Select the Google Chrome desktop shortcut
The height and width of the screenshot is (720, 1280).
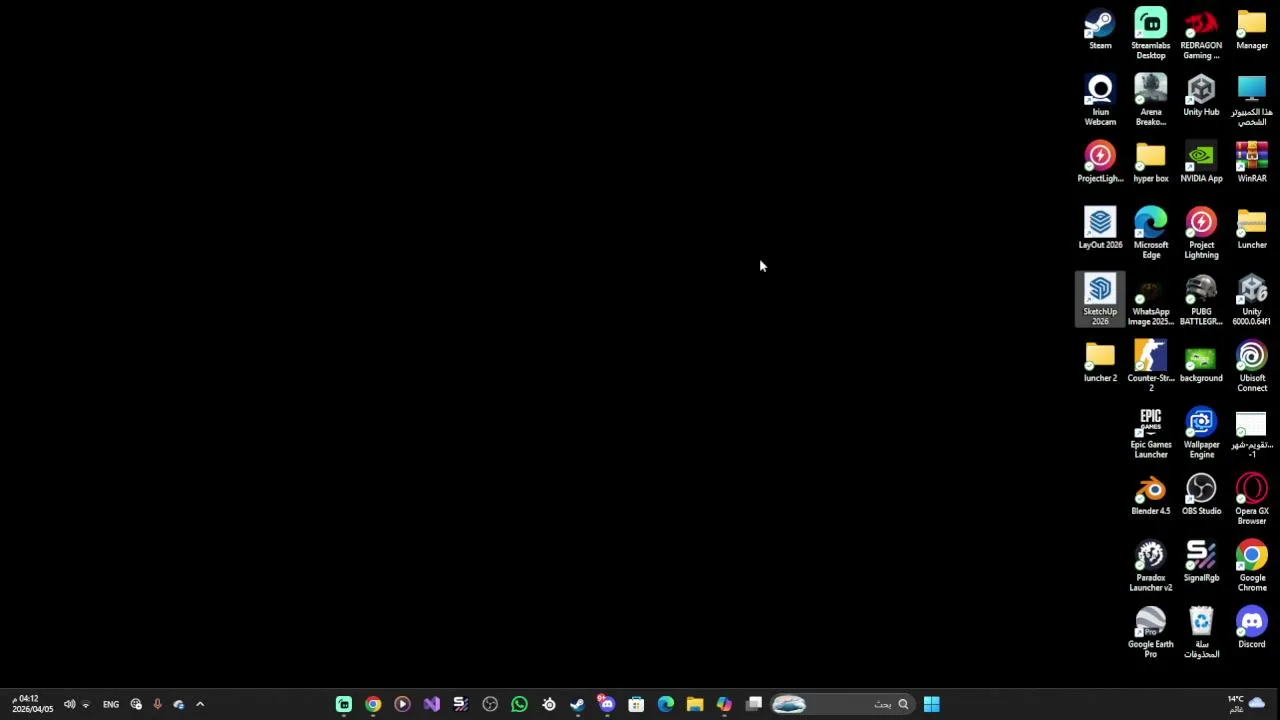(1252, 566)
